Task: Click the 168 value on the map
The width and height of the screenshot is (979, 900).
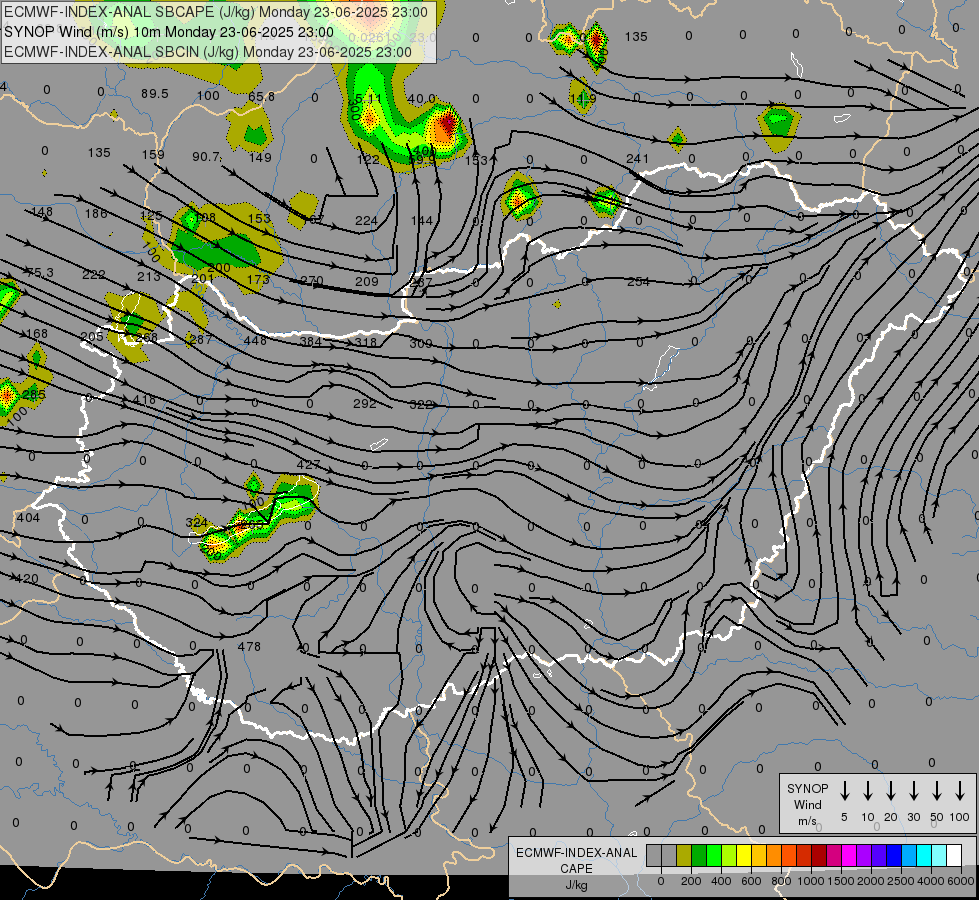Action: [37, 334]
